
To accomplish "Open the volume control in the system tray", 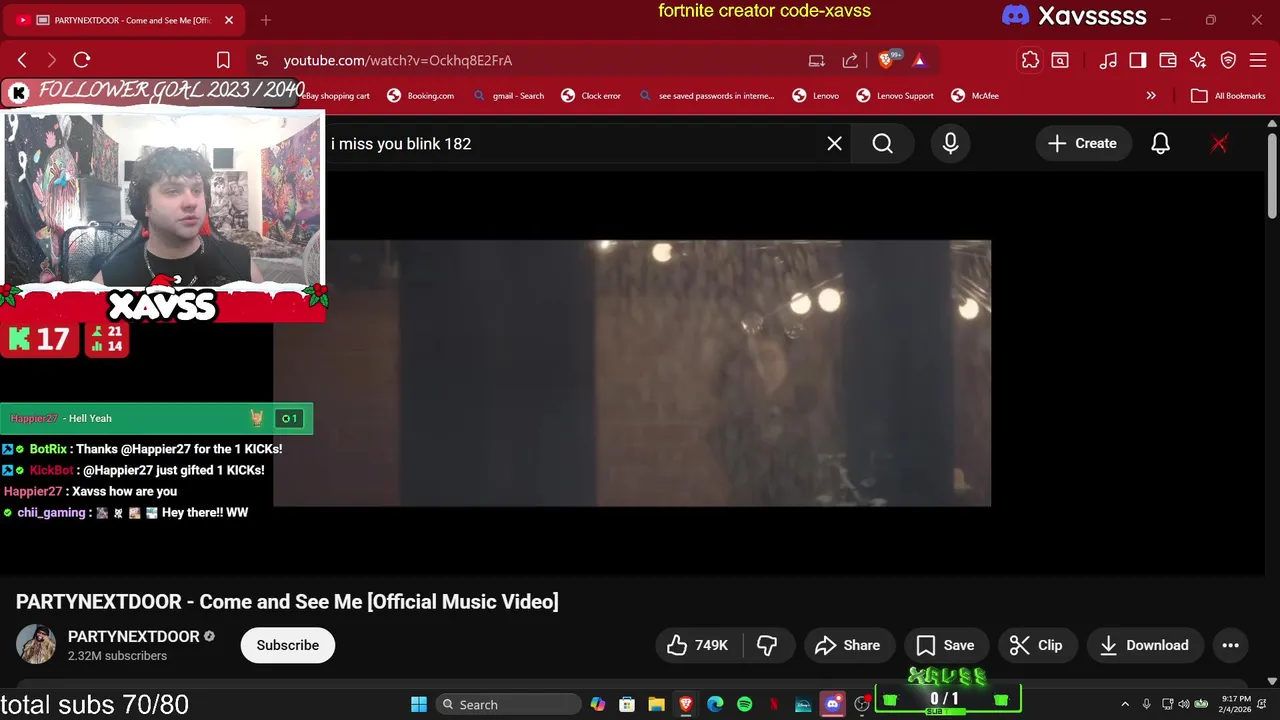I will coord(1184,704).
